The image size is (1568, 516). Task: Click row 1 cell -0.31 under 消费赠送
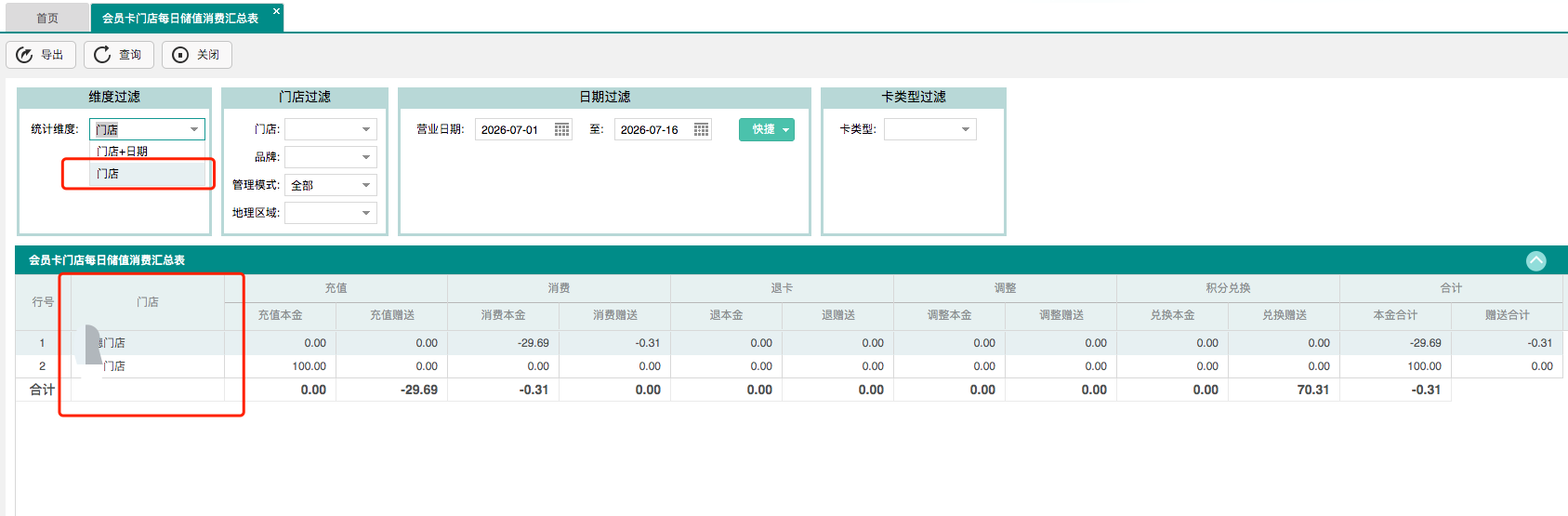click(615, 343)
